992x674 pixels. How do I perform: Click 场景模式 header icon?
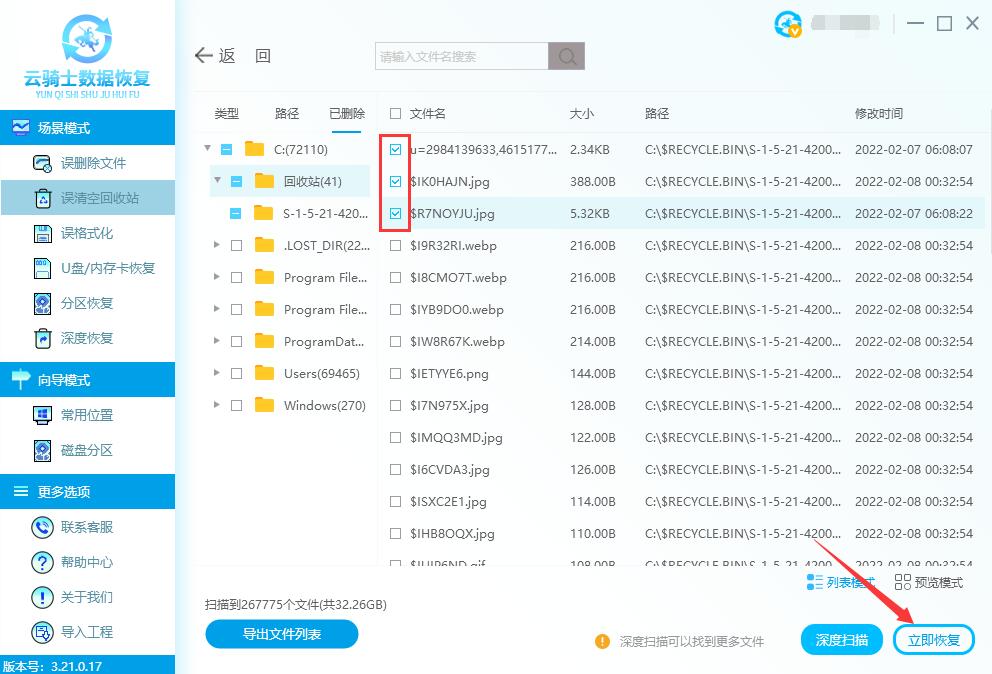coord(20,128)
